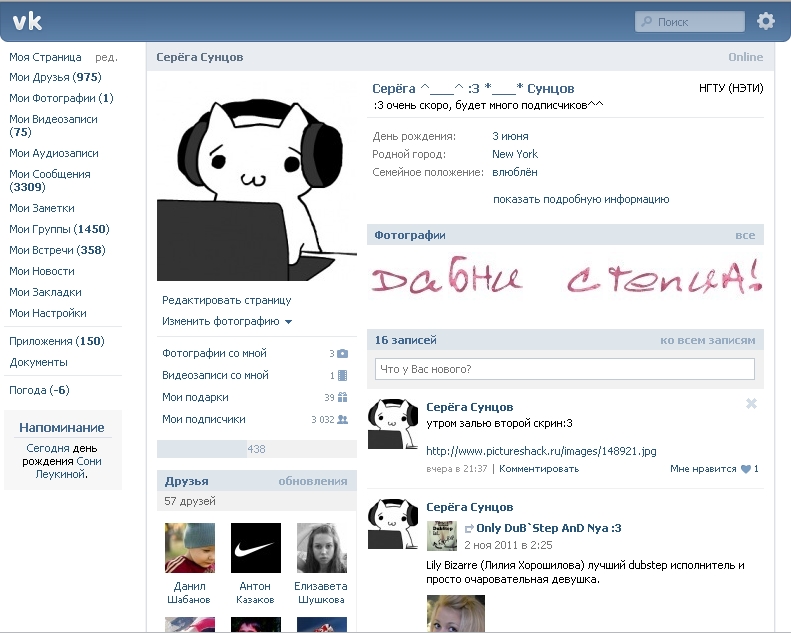
Task: Open Мои Настройки in sidebar
Action: click(47, 313)
